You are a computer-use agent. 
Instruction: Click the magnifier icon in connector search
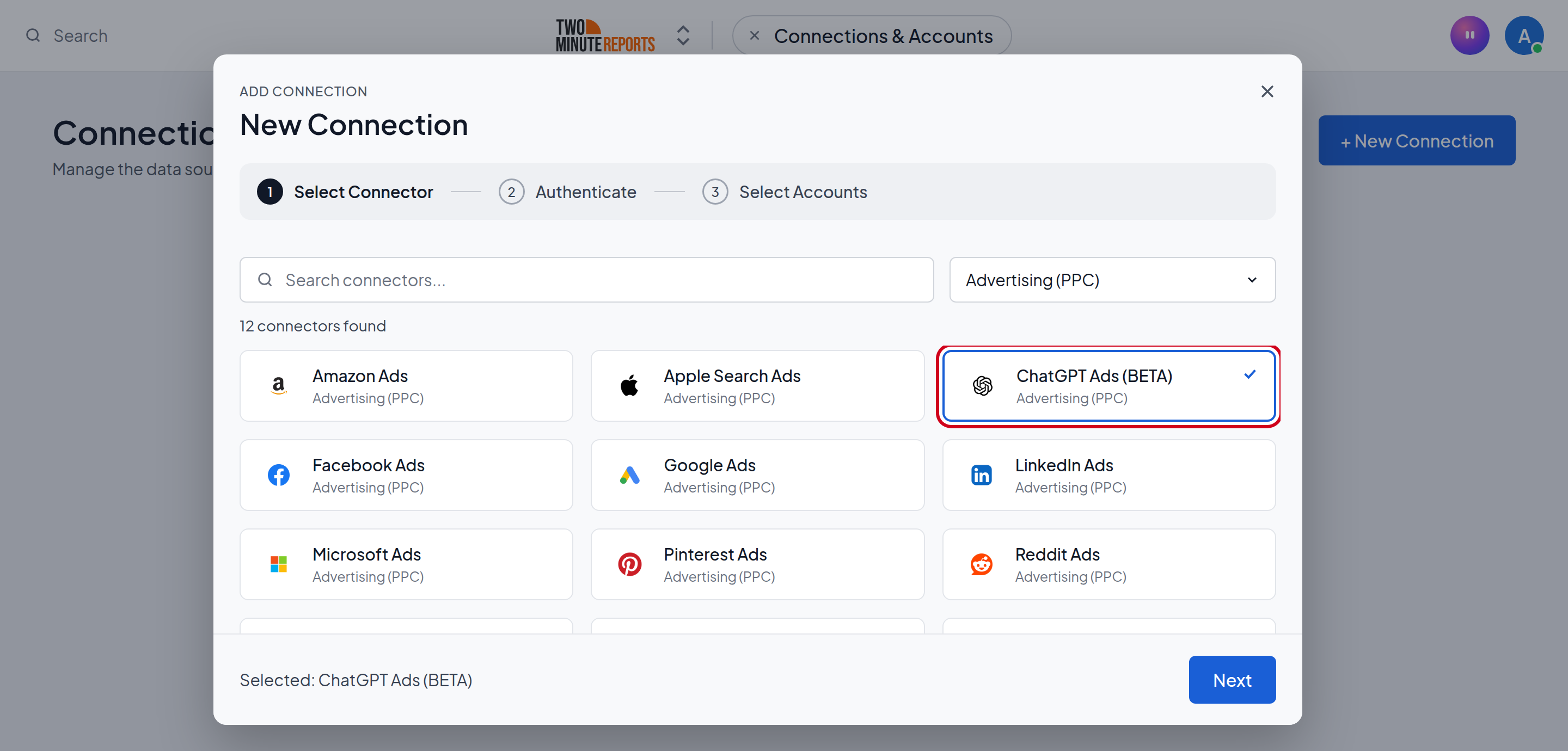click(x=265, y=279)
